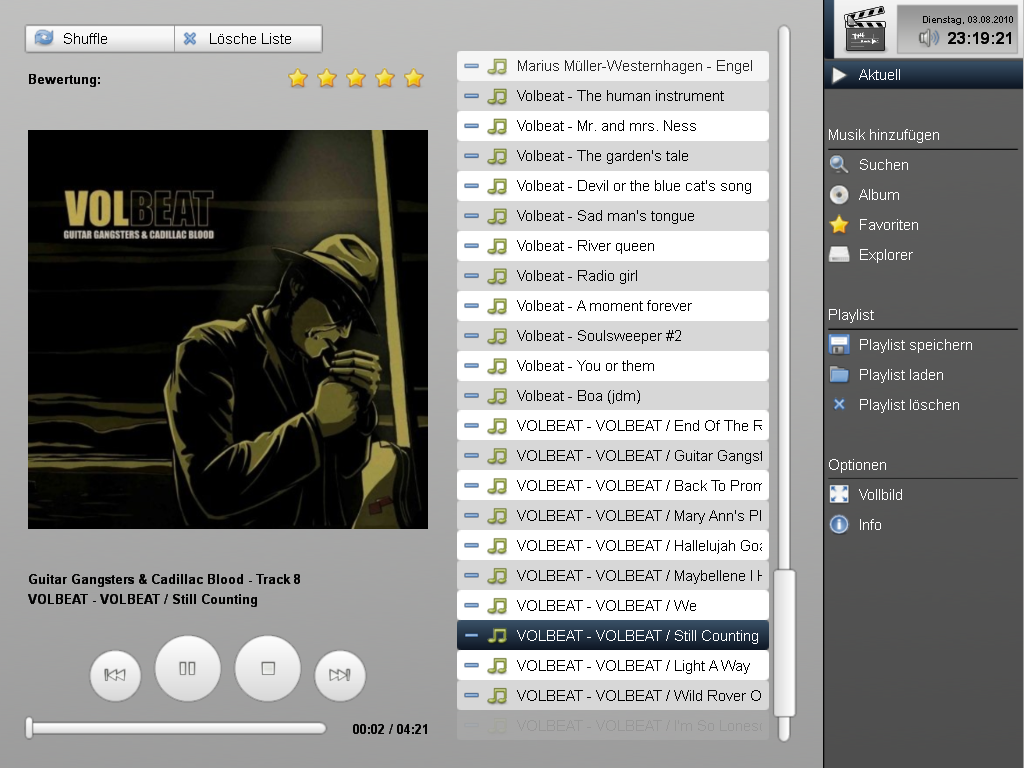Click the folder load playlist icon

tap(839, 375)
